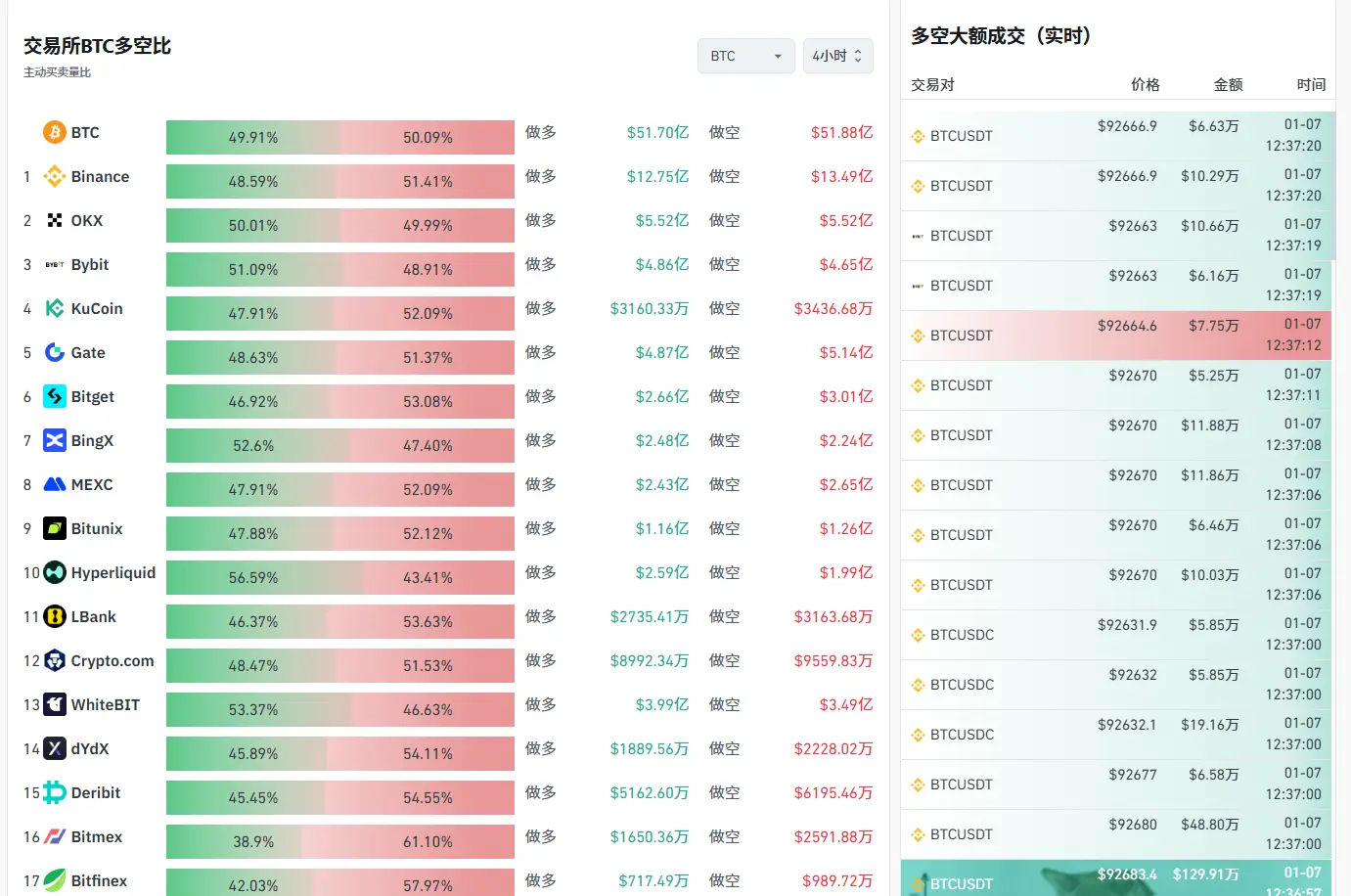This screenshot has height=896, width=1351.
Task: Click the $92670 price at 12:37:11
Action: click(1133, 376)
